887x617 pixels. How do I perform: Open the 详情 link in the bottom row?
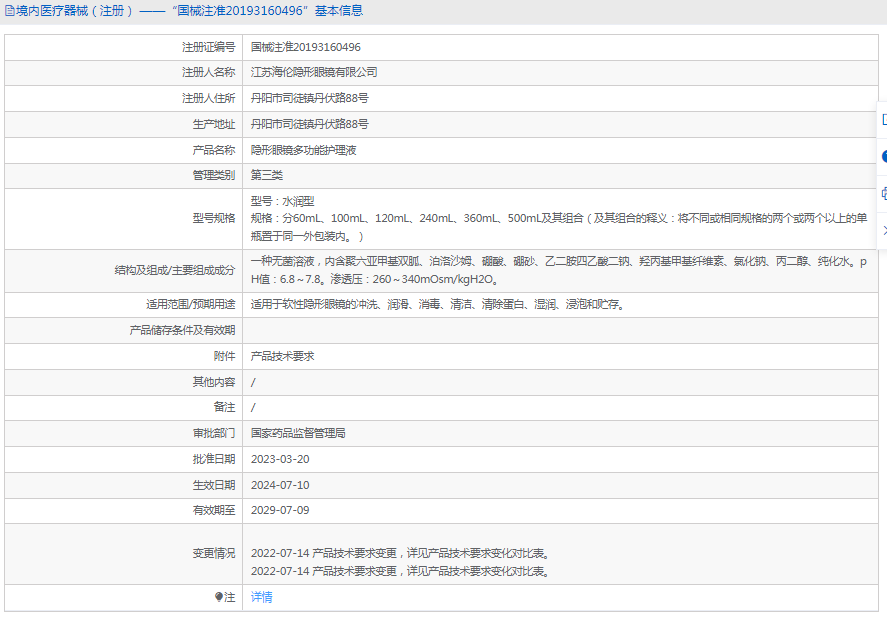(261, 597)
